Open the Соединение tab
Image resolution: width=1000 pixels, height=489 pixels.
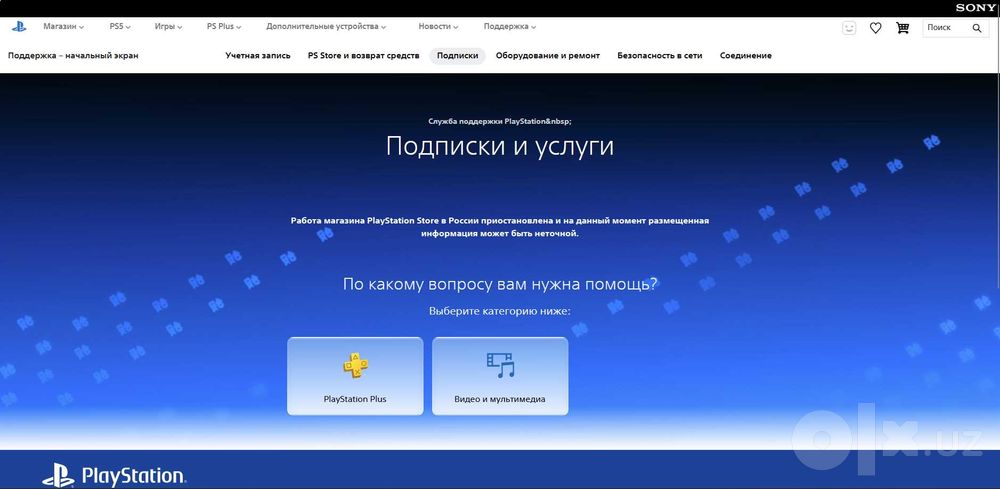point(746,55)
